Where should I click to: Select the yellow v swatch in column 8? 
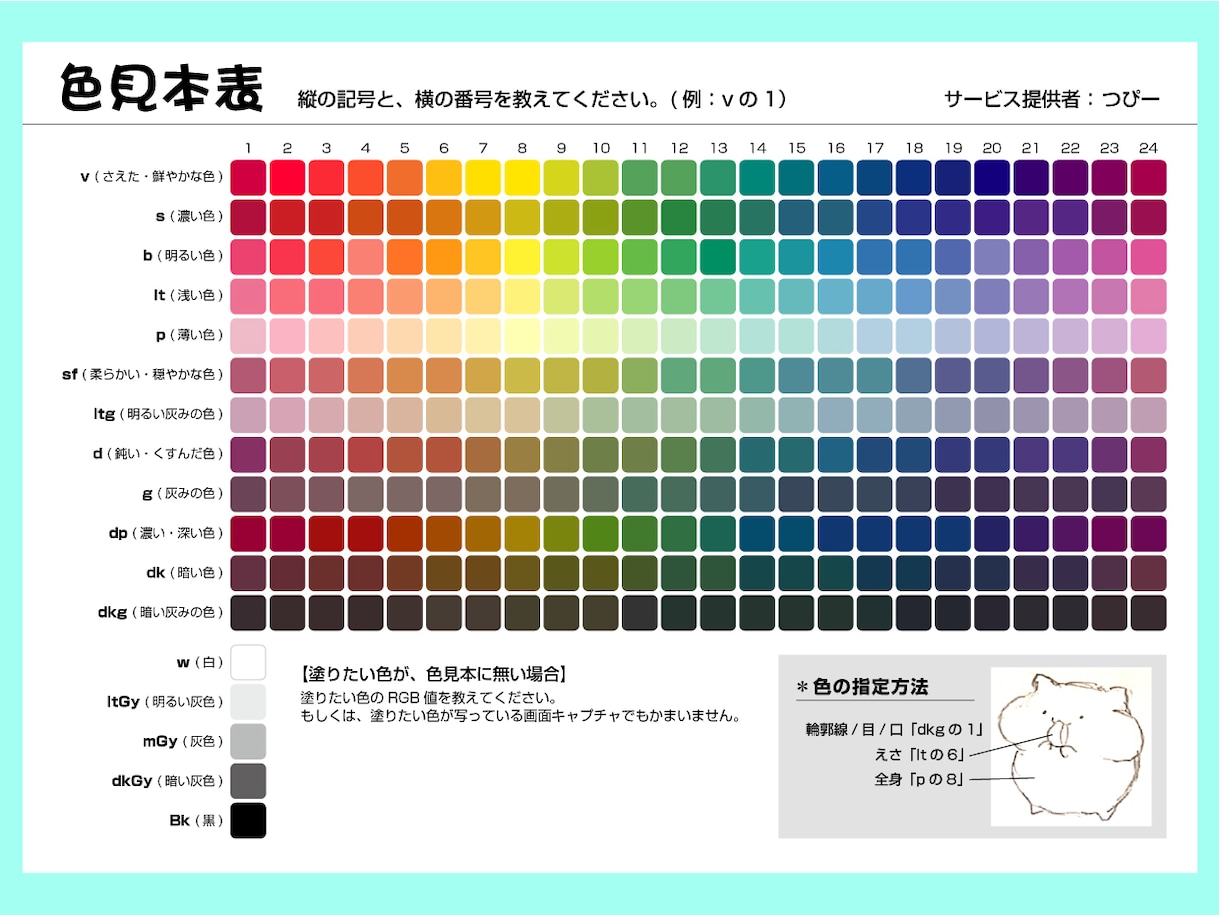click(522, 177)
